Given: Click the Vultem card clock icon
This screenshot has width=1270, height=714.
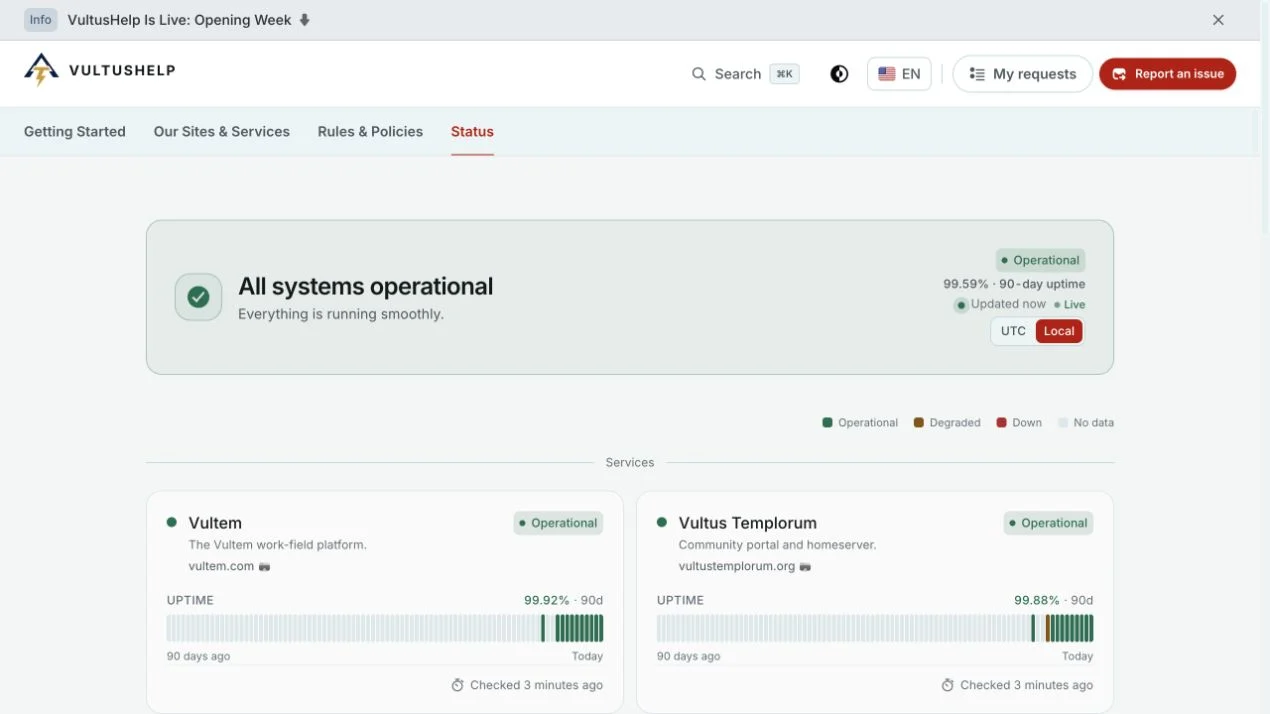Looking at the screenshot, I should [x=457, y=685].
